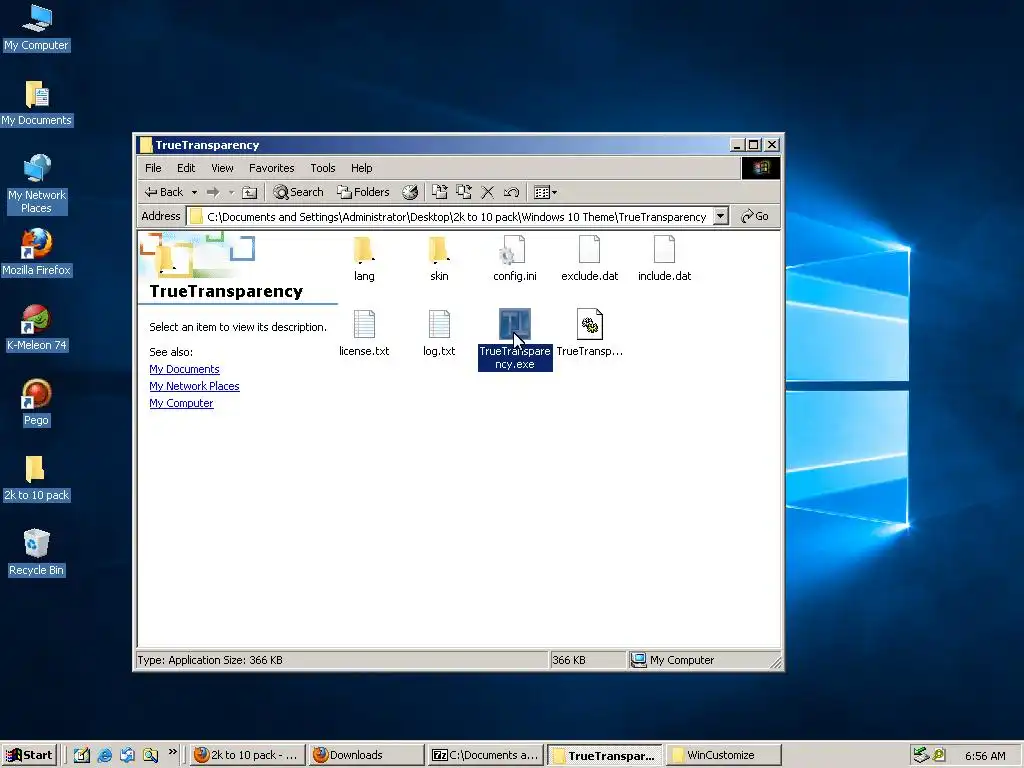Image resolution: width=1024 pixels, height=768 pixels.
Task: Open the History toolbar icon
Action: (410, 192)
